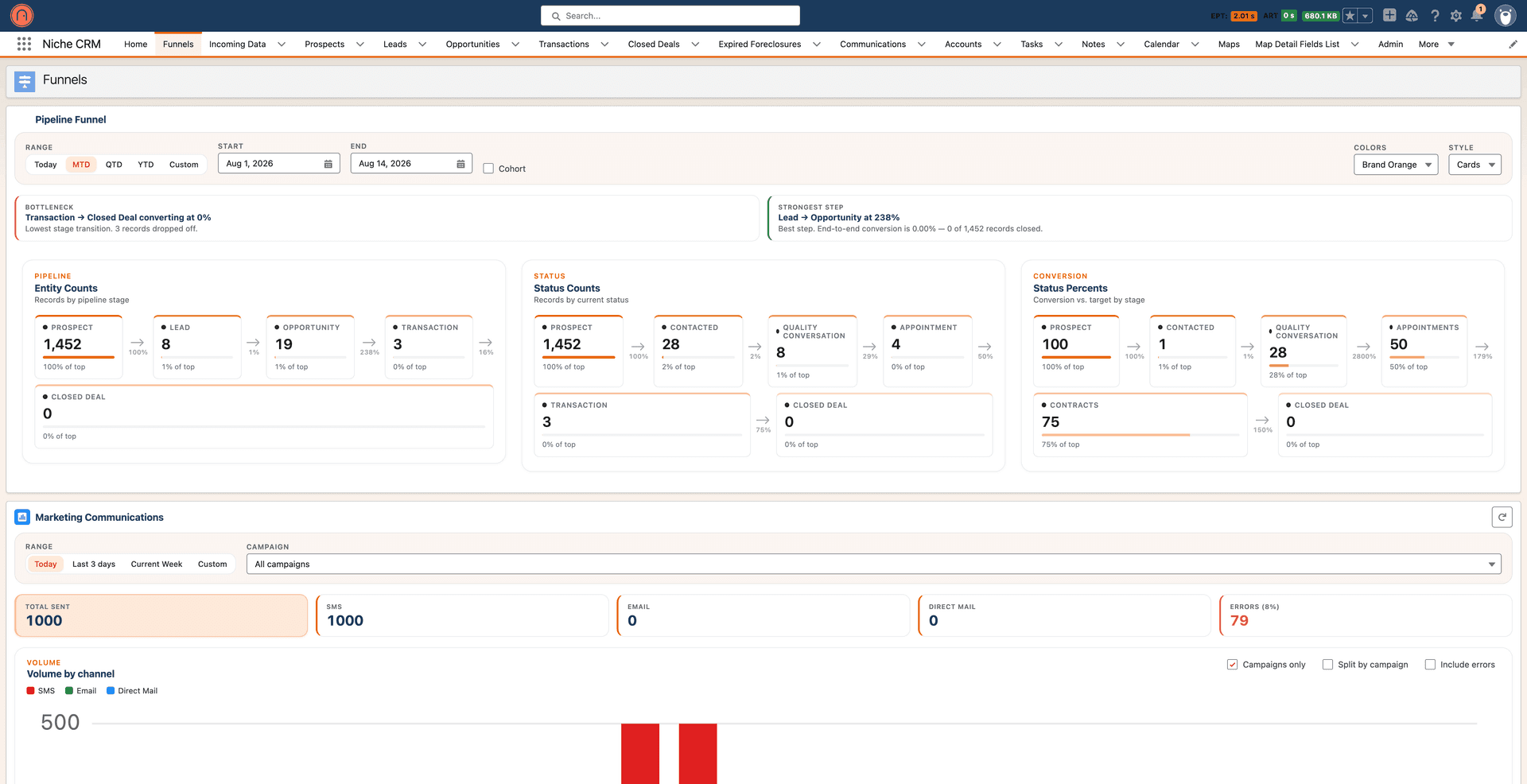Select Last 3 days range
The width and height of the screenshot is (1527, 784).
pyautogui.click(x=94, y=565)
